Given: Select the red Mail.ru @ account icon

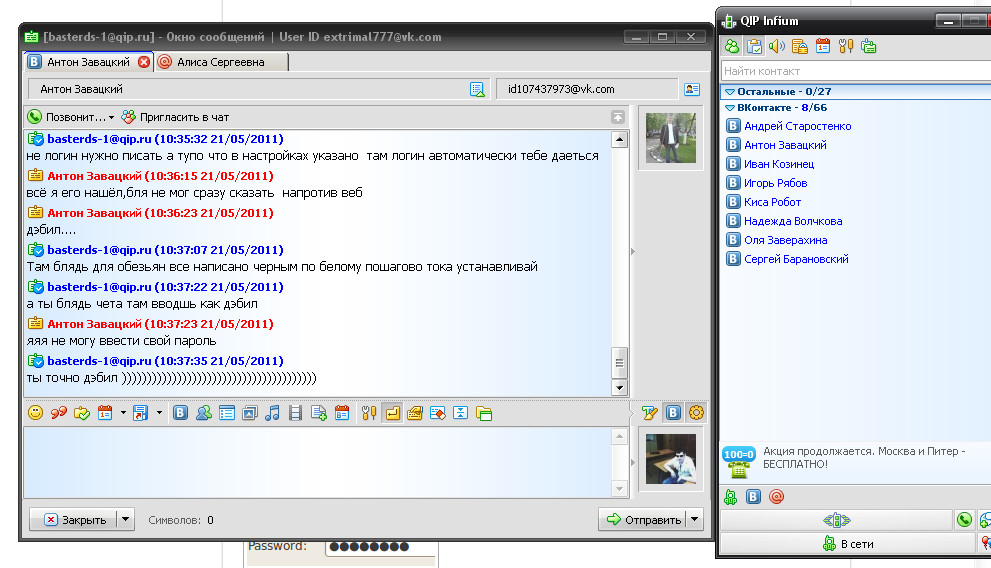Looking at the screenshot, I should (x=777, y=497).
